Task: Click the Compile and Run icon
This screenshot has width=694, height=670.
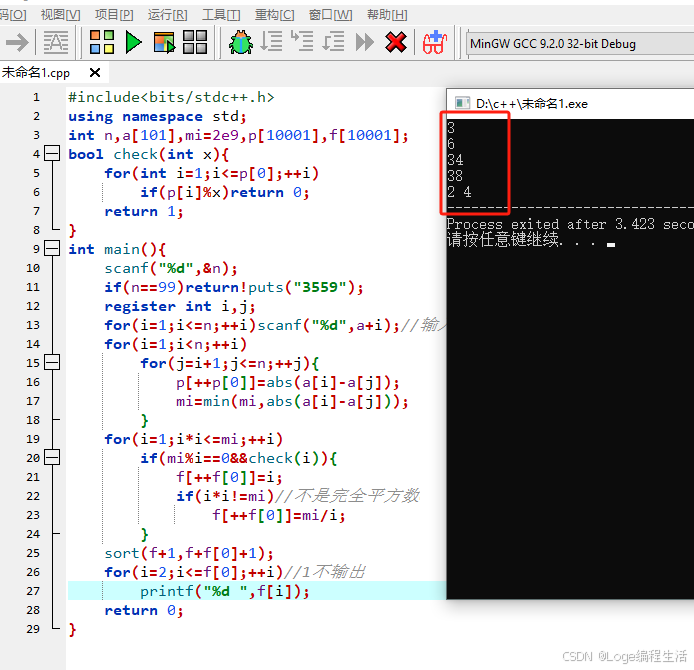Action: point(164,42)
